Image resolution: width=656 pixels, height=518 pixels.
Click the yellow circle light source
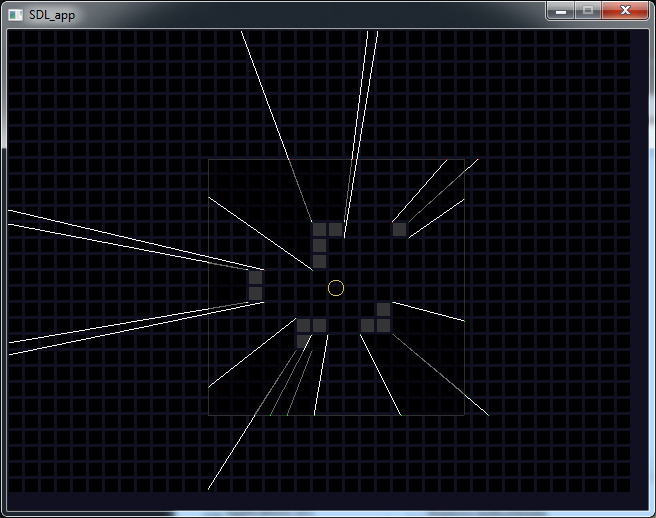(336, 288)
